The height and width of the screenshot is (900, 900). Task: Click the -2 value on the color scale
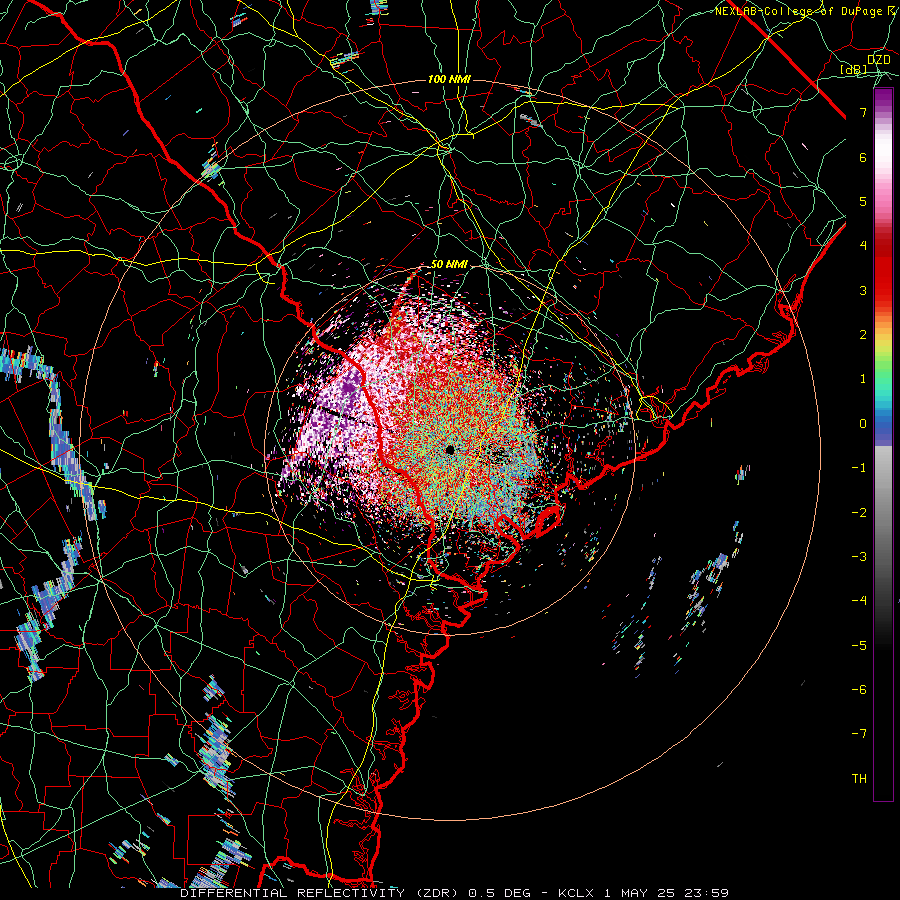point(859,513)
